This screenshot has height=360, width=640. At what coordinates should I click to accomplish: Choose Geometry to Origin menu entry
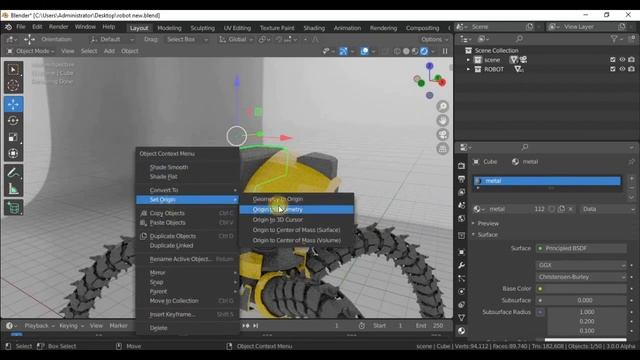(x=296, y=199)
